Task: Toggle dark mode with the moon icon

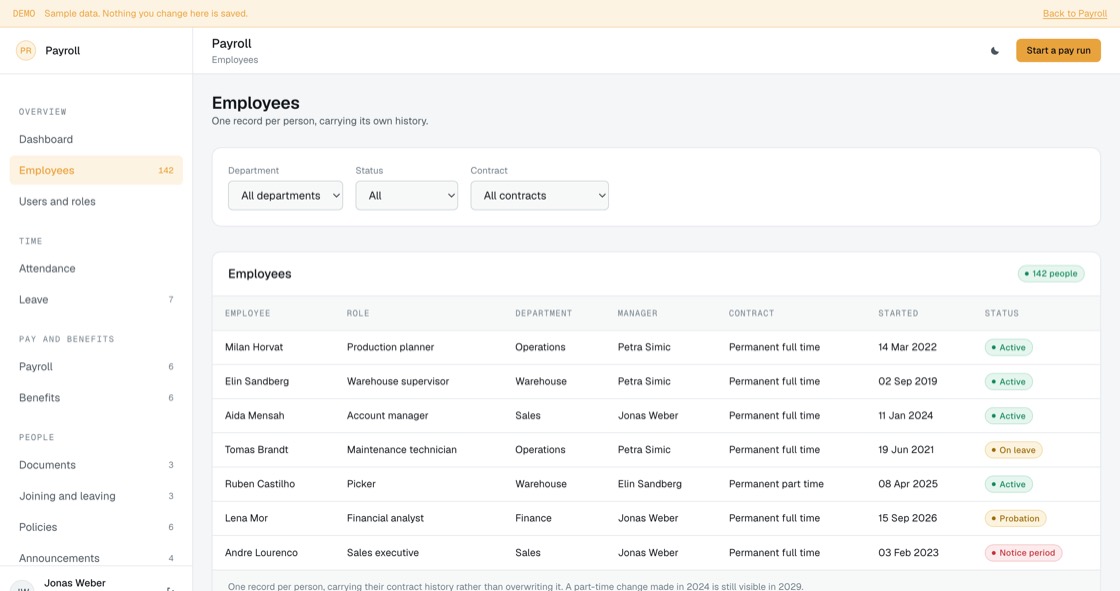Action: click(994, 51)
